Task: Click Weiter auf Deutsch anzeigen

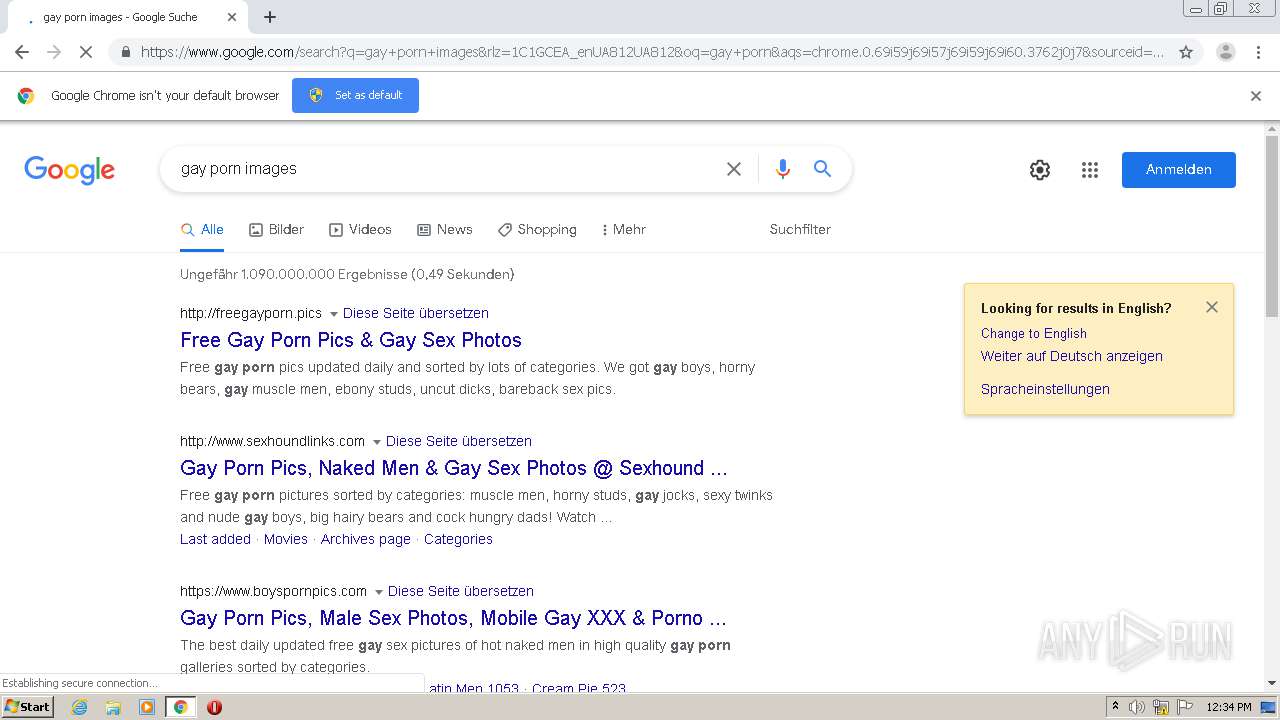Action: point(1072,356)
